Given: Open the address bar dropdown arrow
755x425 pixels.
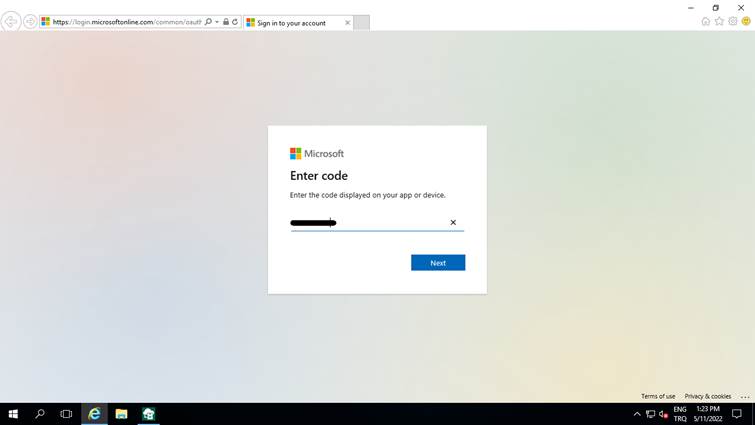Looking at the screenshot, I should [217, 22].
